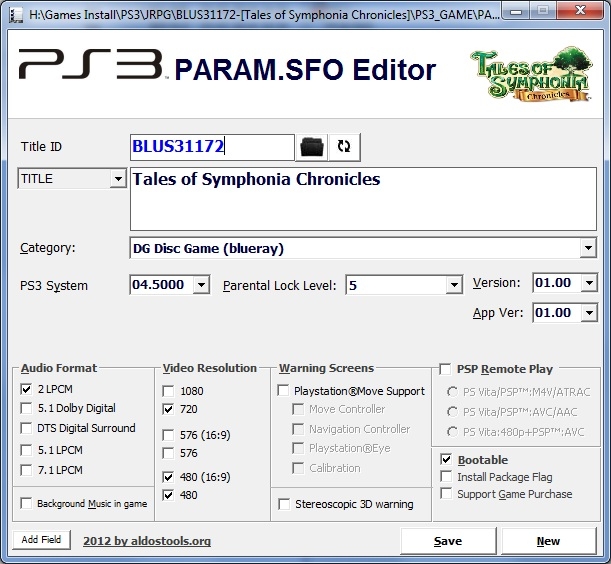
Task: Uncheck the Bootable option
Action: [x=446, y=460]
